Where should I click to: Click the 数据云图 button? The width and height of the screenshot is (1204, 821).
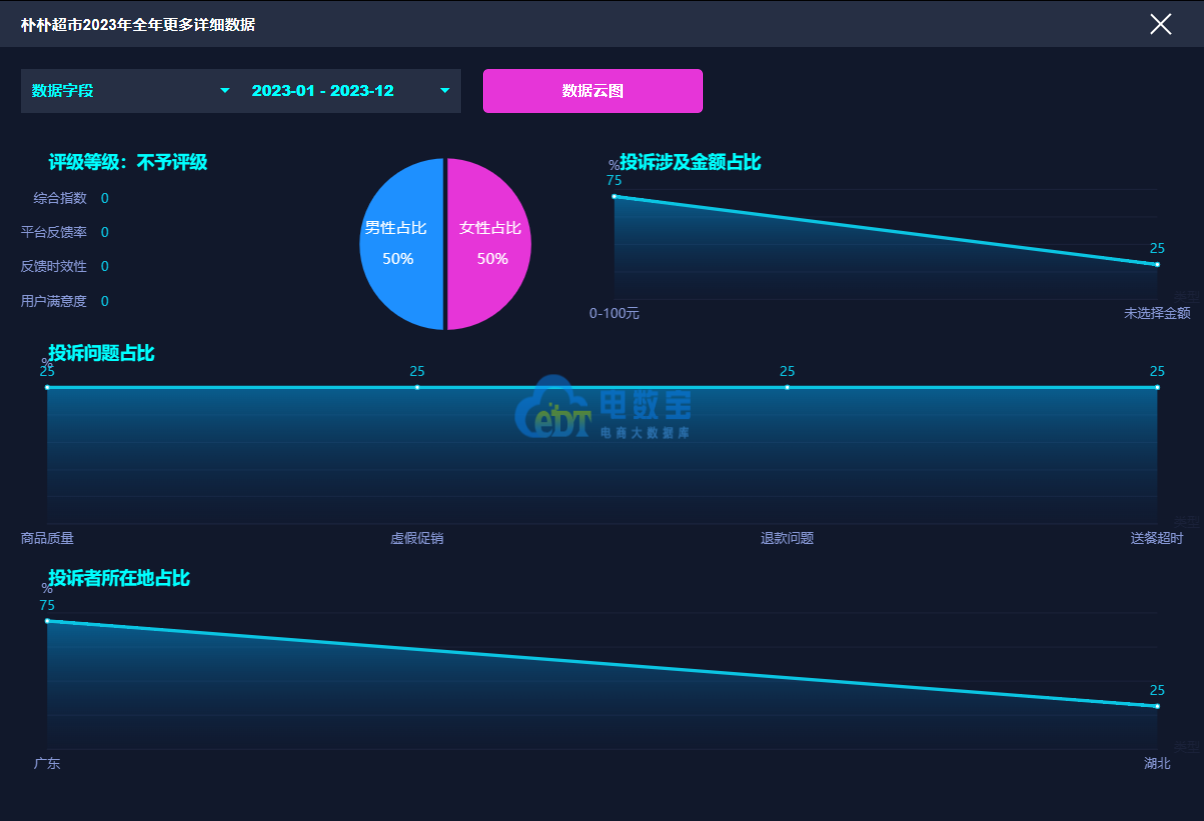pyautogui.click(x=592, y=91)
